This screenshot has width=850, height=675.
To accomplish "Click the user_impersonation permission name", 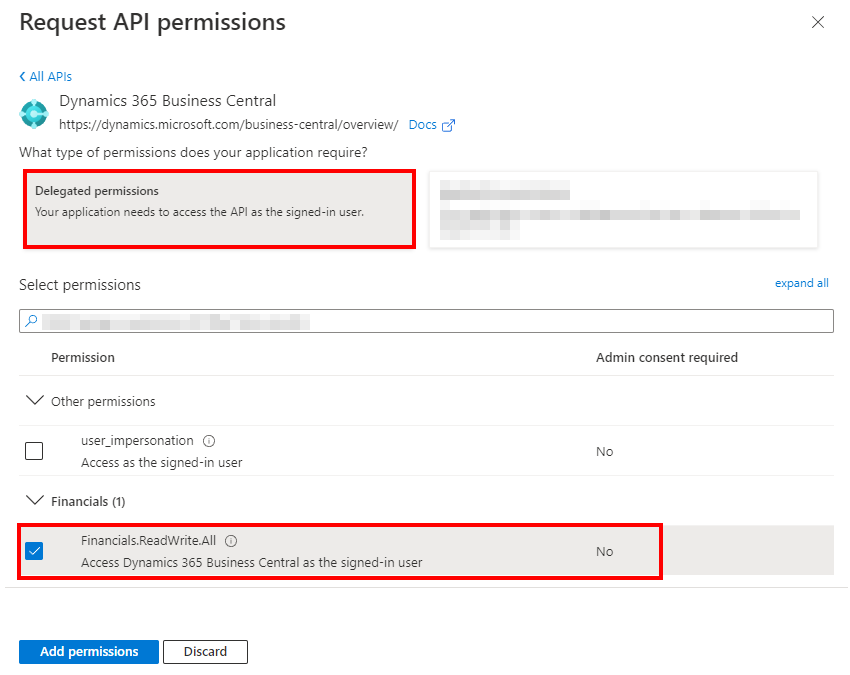I will (x=137, y=441).
